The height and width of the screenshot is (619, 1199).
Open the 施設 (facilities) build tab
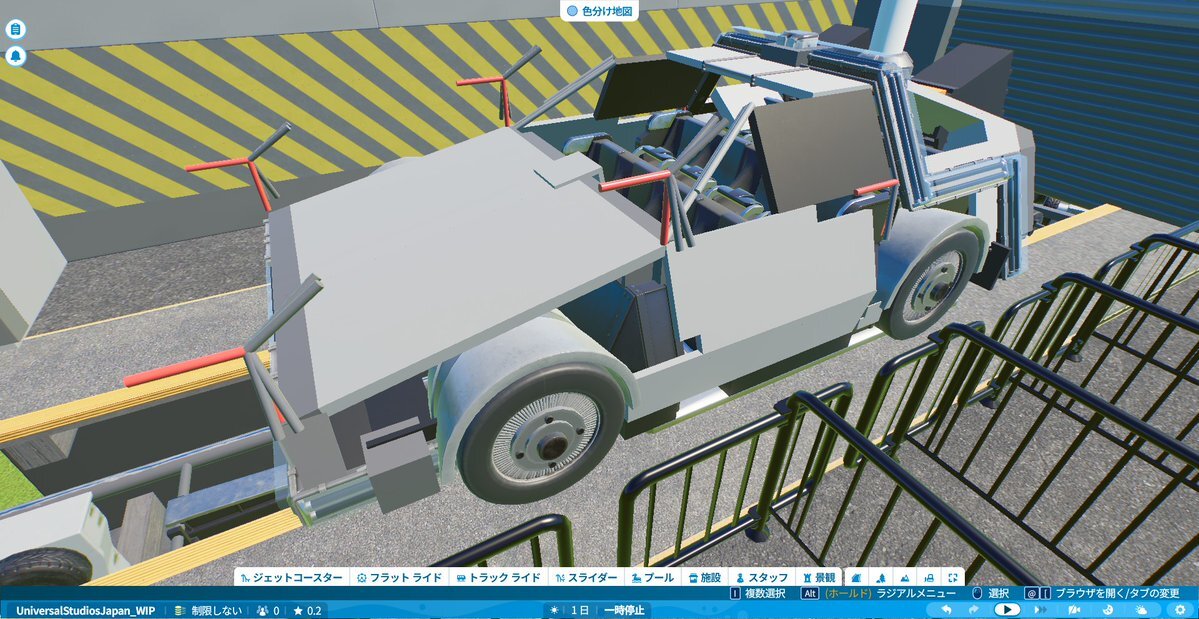[704, 578]
